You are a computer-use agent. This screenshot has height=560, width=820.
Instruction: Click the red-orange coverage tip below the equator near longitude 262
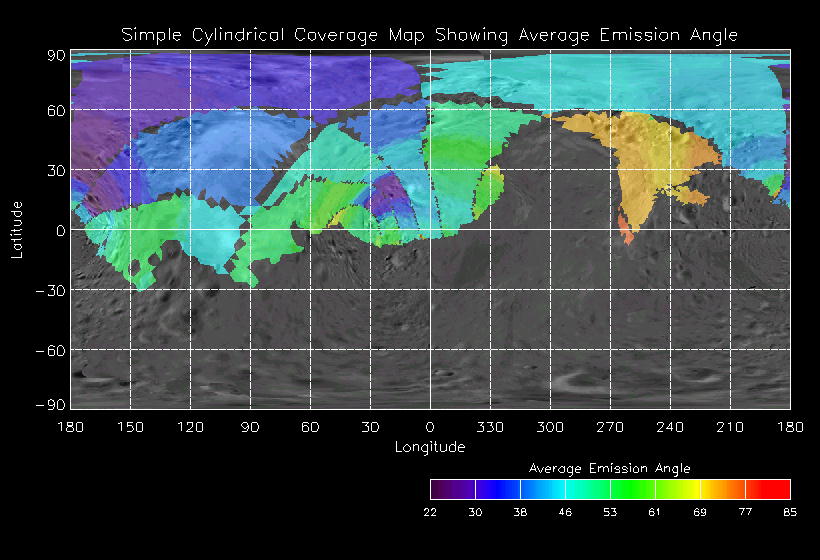(626, 231)
